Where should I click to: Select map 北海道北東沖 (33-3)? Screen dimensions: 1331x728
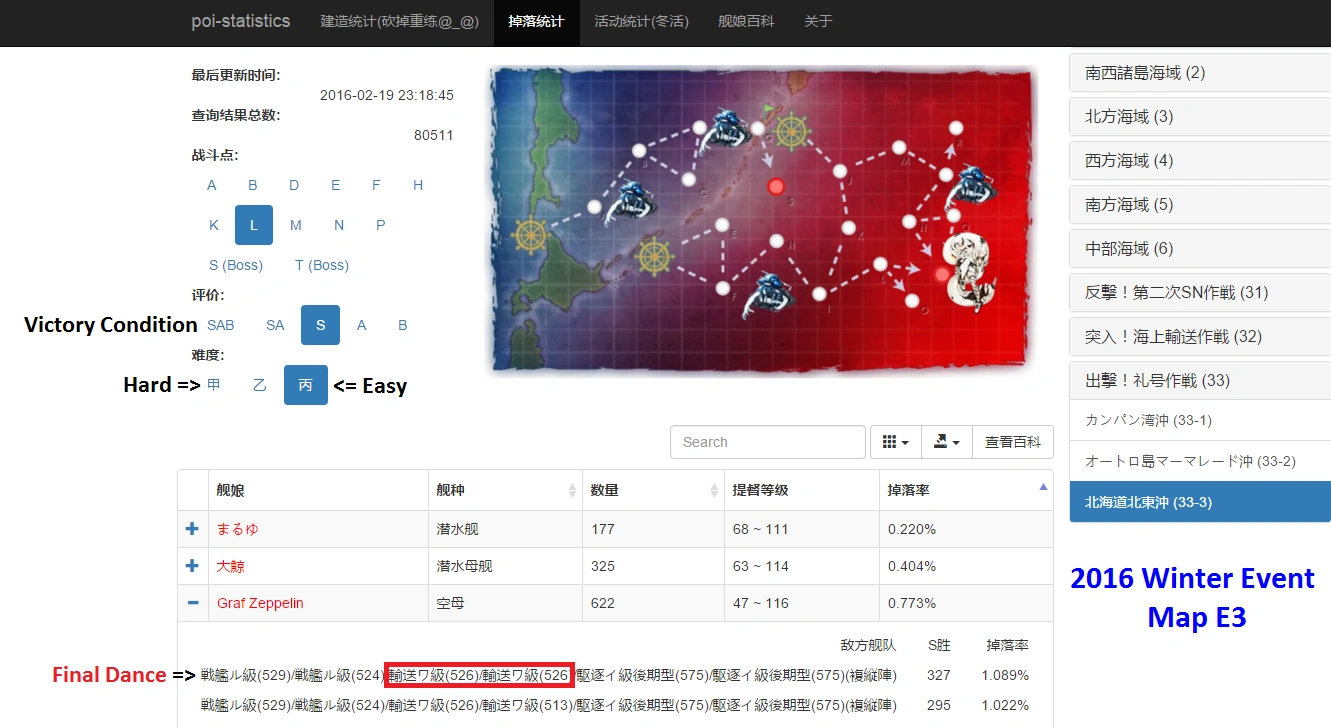[x=1200, y=502]
